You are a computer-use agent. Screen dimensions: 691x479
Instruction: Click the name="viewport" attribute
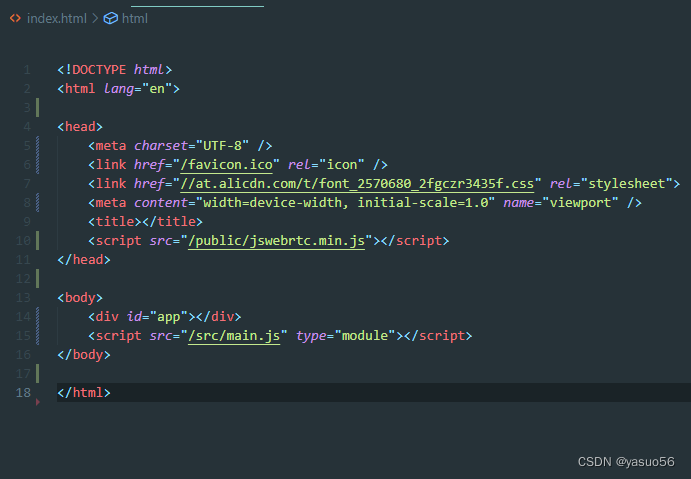pyautogui.click(x=561, y=203)
